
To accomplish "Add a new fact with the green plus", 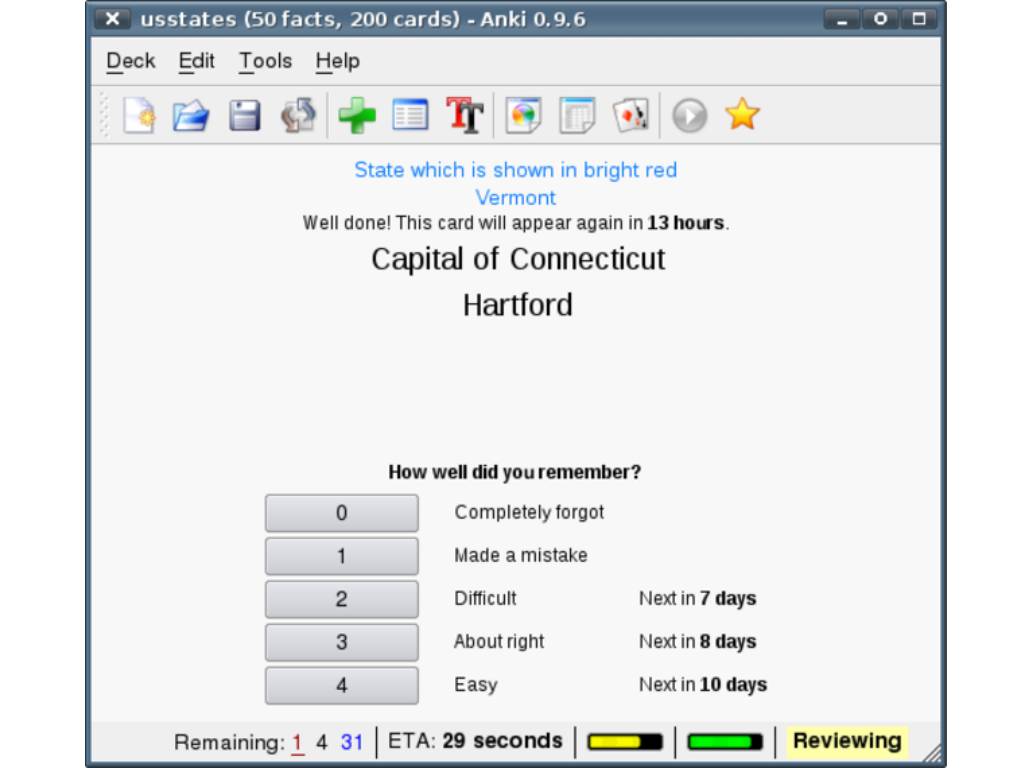I will click(x=357, y=115).
